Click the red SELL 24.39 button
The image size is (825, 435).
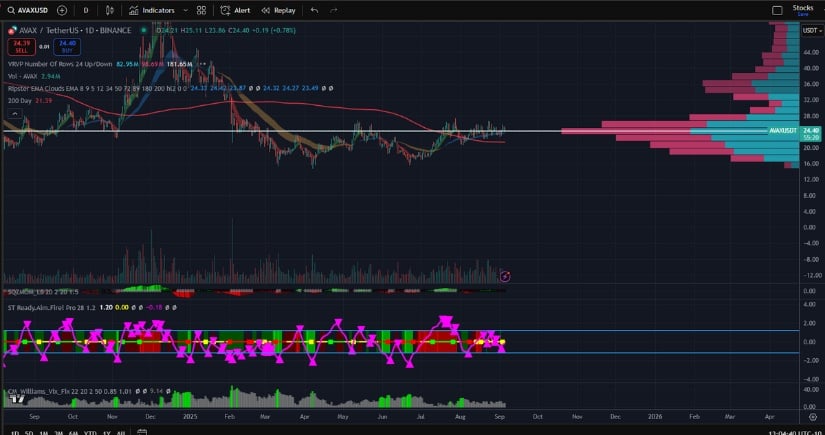(22, 47)
